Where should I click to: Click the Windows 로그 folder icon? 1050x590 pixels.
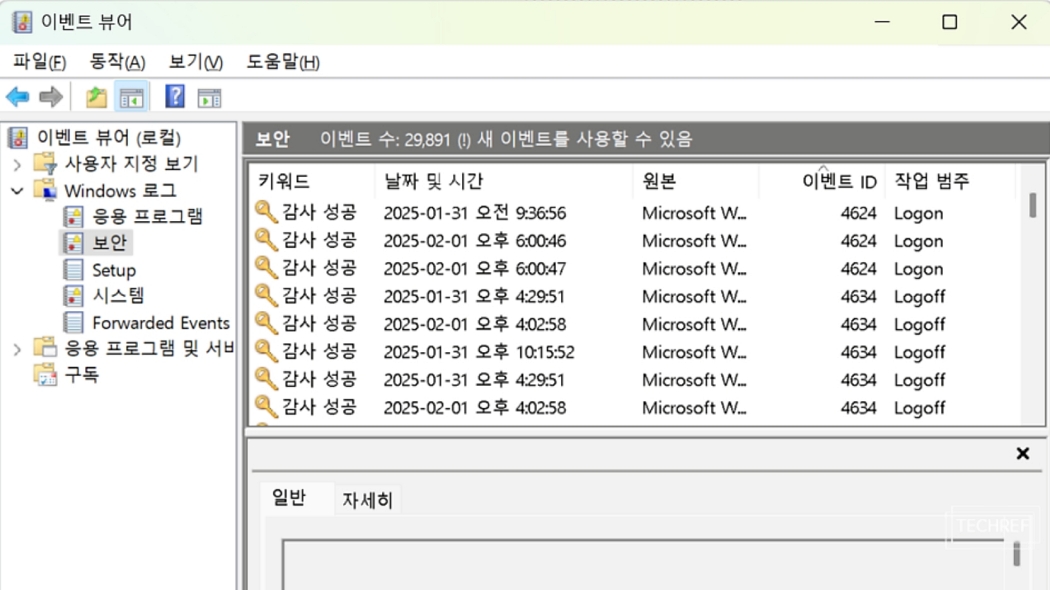tap(46, 191)
